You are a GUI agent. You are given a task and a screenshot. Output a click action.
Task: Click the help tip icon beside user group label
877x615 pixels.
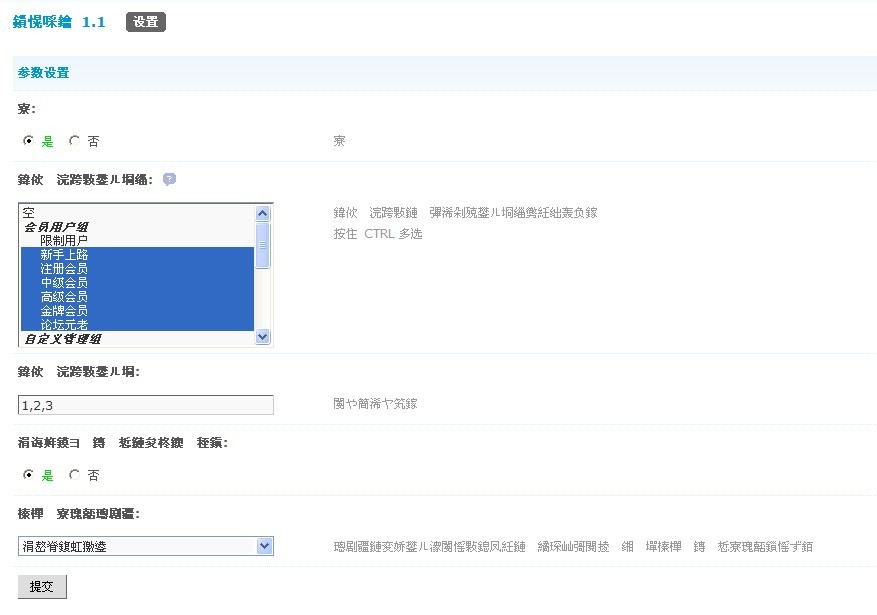click(169, 179)
